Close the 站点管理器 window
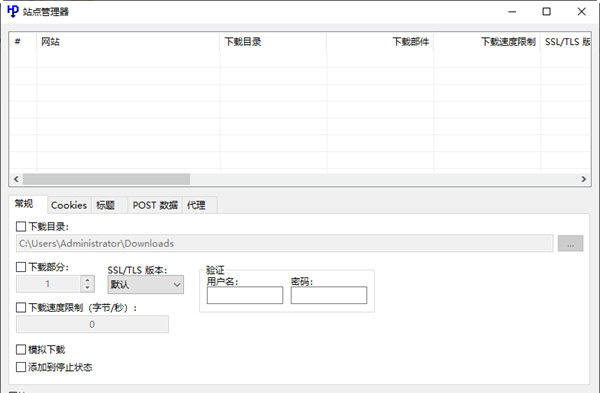The height and width of the screenshot is (393, 600). (x=582, y=12)
